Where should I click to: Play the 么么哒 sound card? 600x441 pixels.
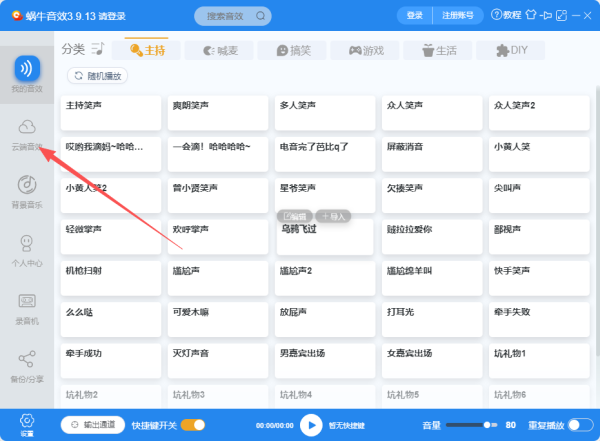pos(111,320)
